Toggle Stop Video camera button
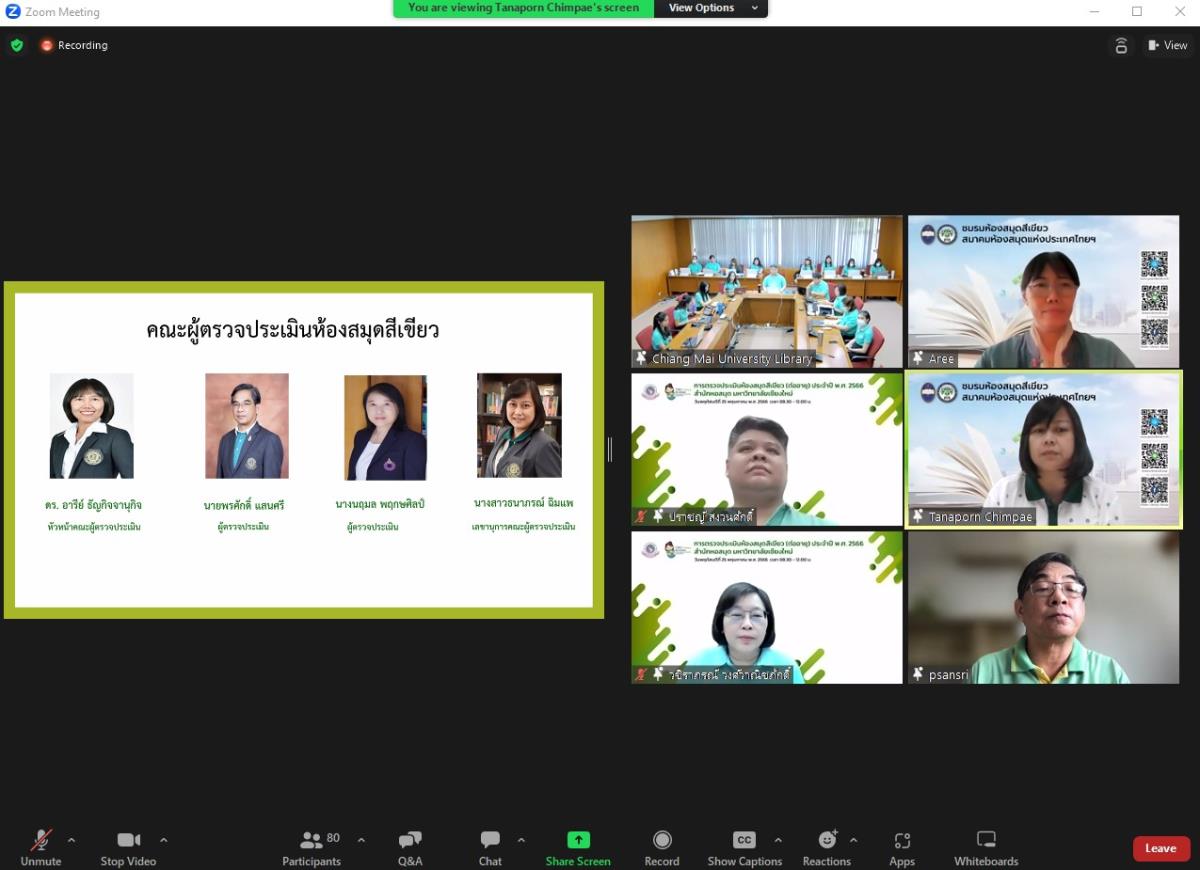 128,847
